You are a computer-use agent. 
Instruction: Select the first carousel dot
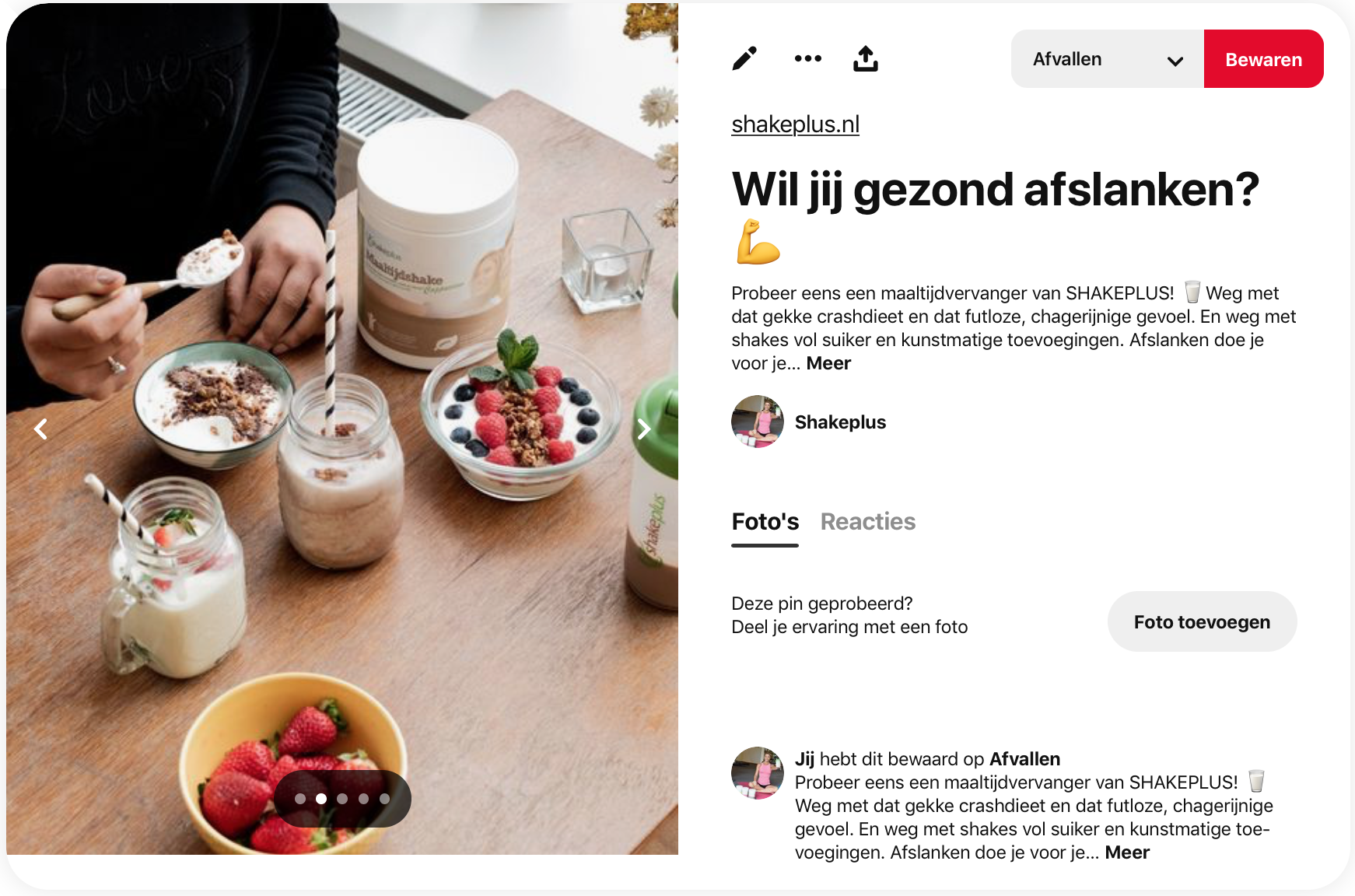coord(300,799)
